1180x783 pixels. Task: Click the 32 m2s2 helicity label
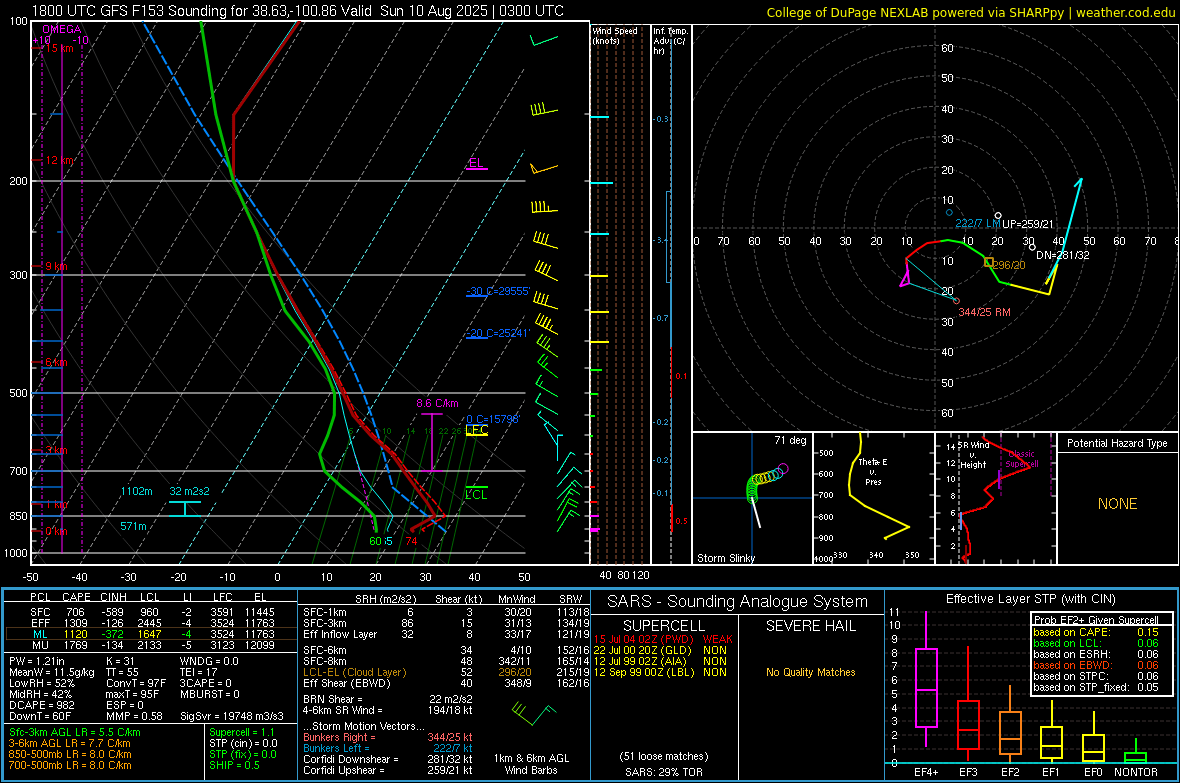tap(190, 491)
